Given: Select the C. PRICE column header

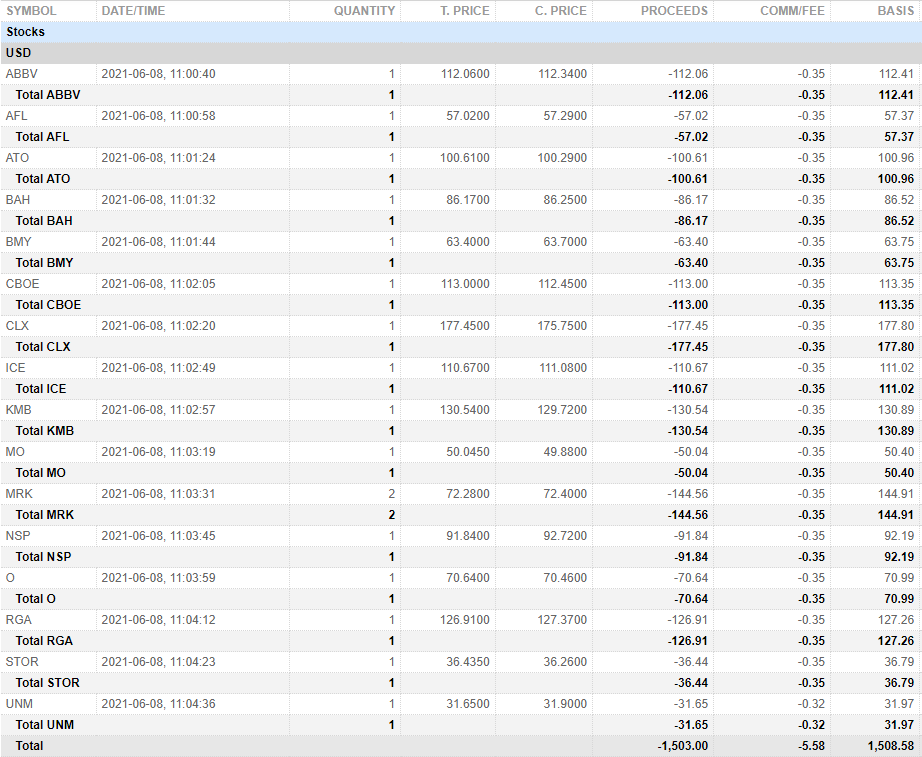Looking at the screenshot, I should (x=560, y=11).
